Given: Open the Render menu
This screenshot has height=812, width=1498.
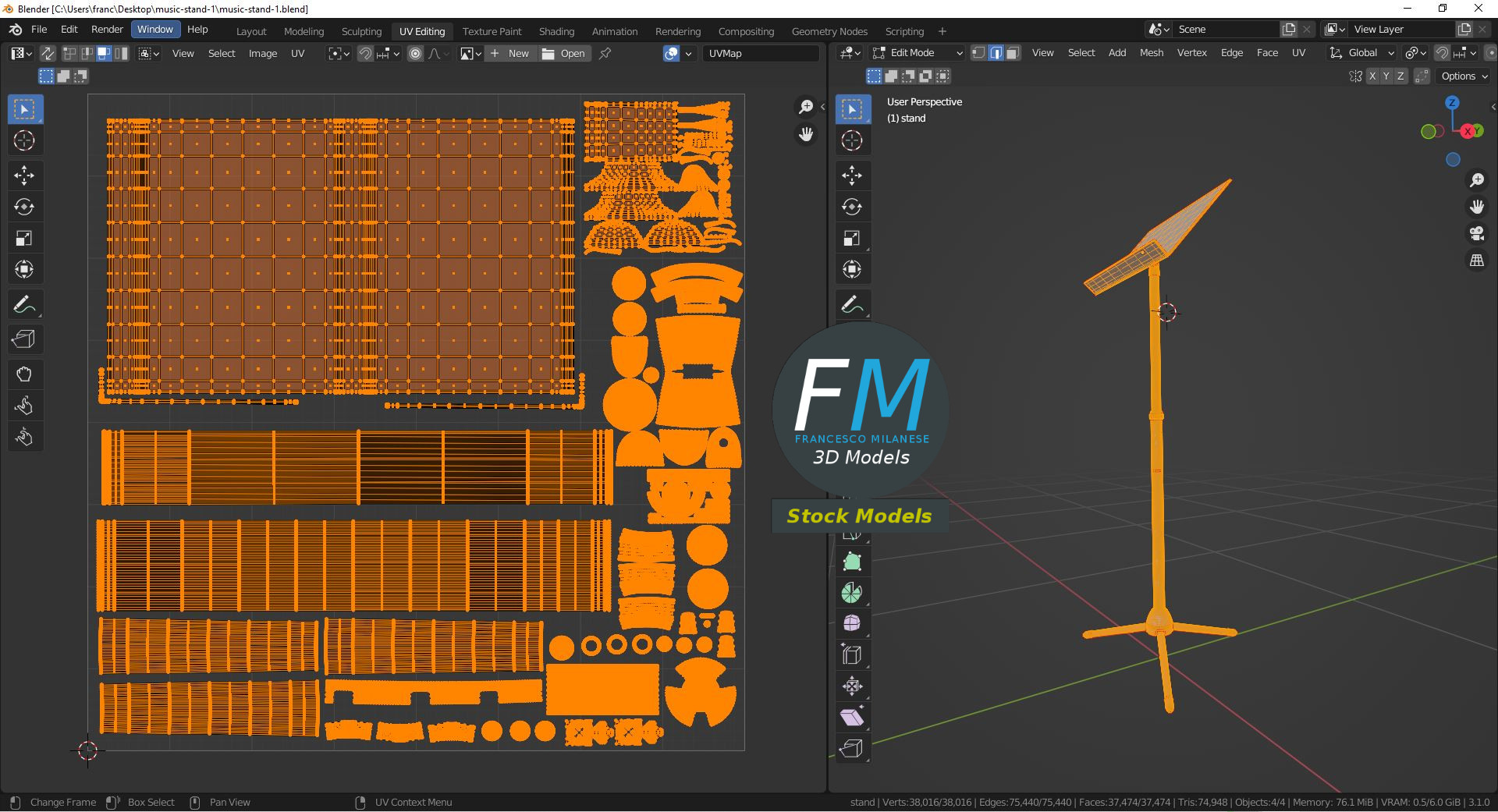Looking at the screenshot, I should (107, 29).
